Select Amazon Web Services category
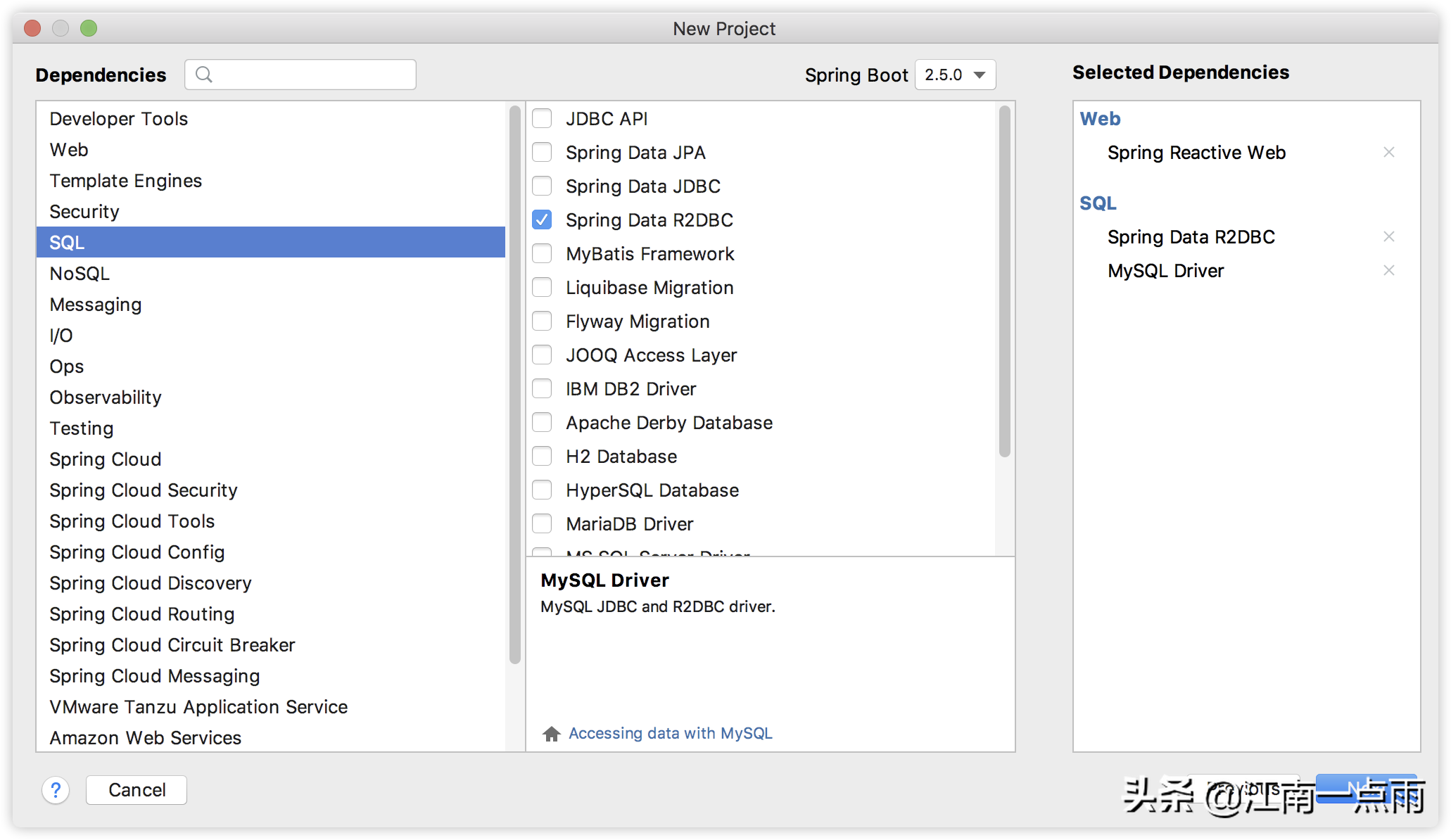Screen dimensions: 1451x840 (271, 737)
